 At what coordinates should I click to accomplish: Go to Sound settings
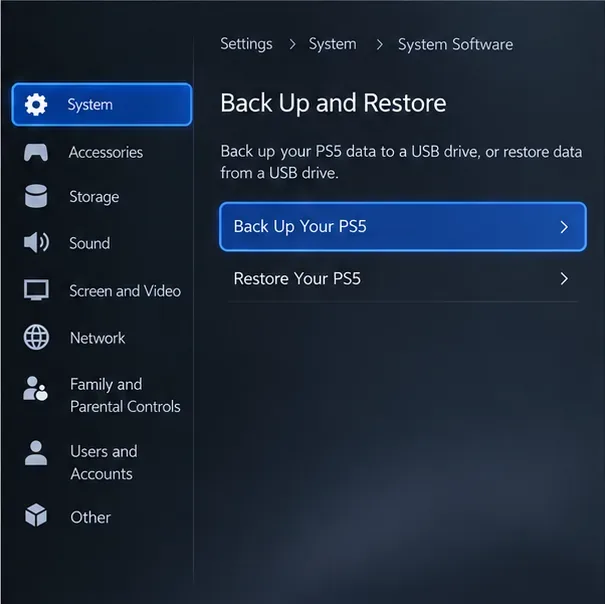[x=90, y=244]
